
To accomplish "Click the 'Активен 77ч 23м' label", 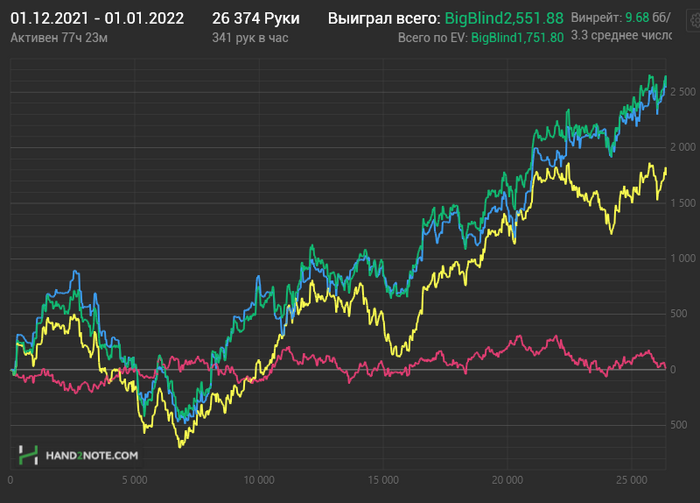I will coord(59,38).
